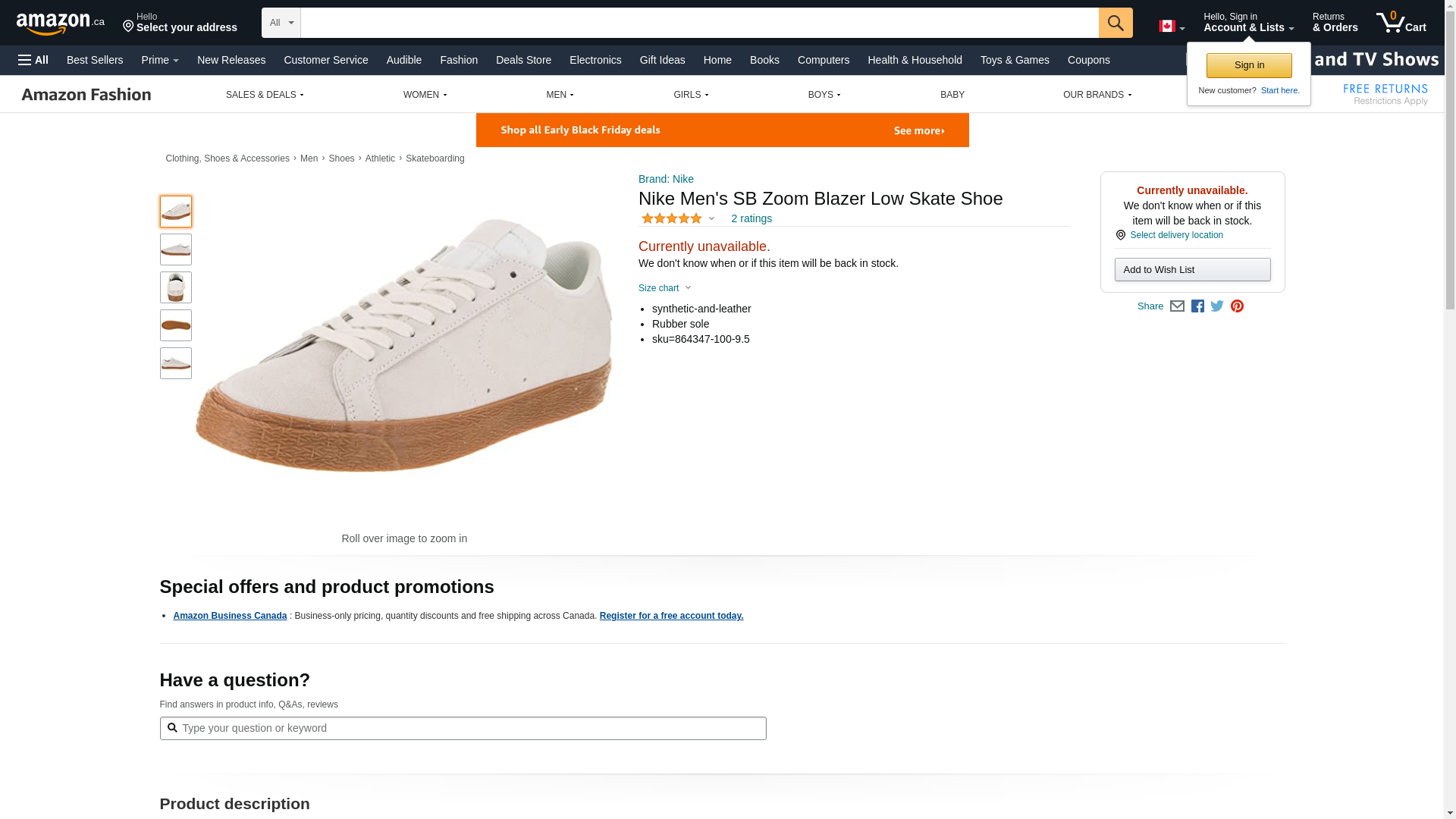The image size is (1456, 819).
Task: Click the yellow Sign in button
Action: click(x=1248, y=65)
